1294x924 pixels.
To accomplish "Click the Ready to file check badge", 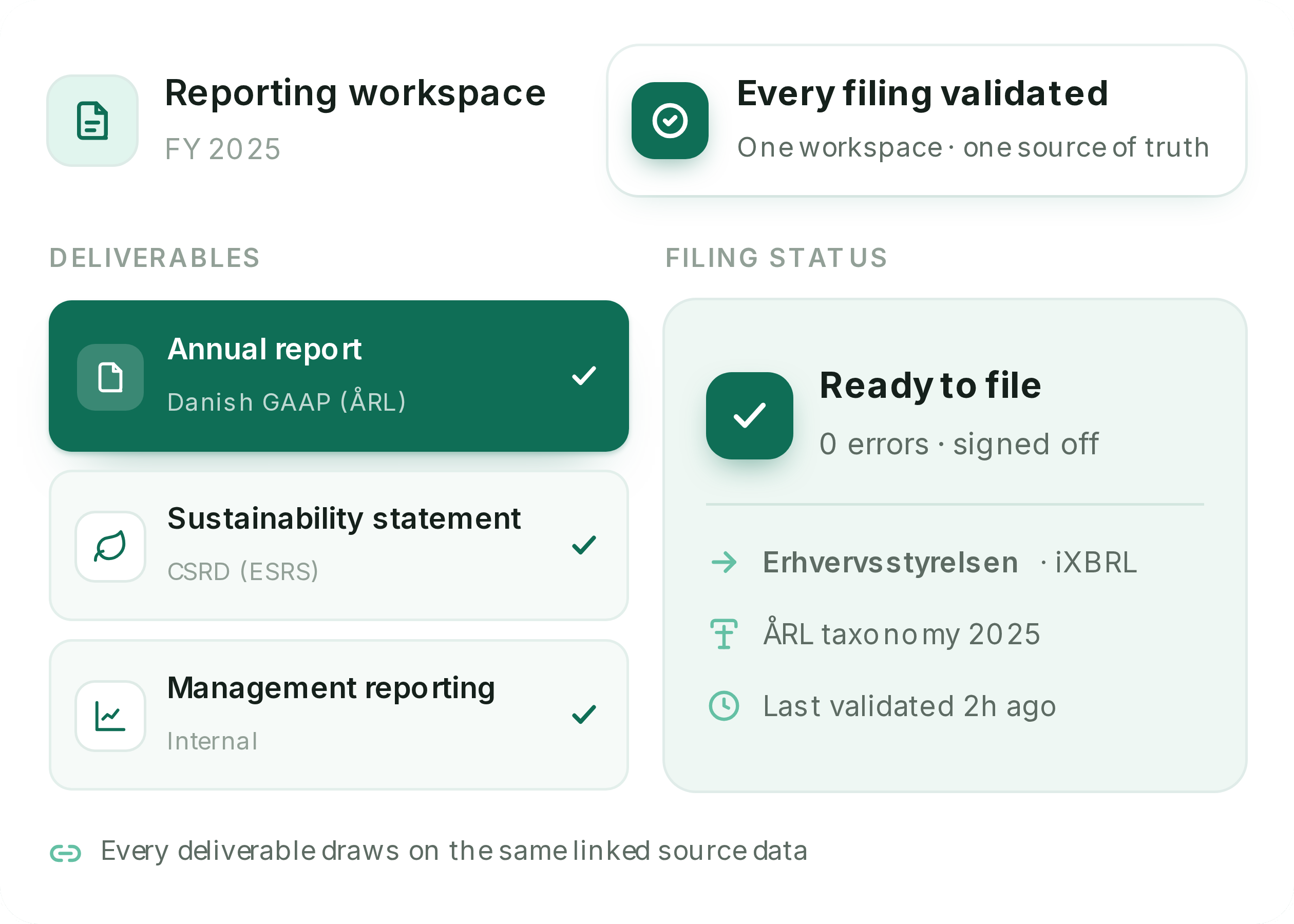I will 749,416.
